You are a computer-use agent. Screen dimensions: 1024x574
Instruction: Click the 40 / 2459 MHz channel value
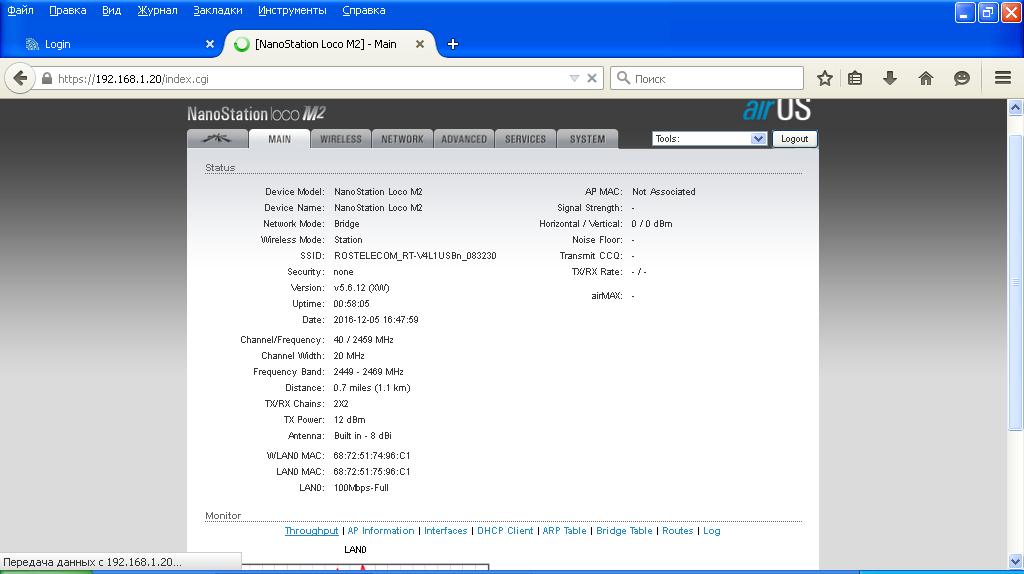pyautogui.click(x=363, y=340)
